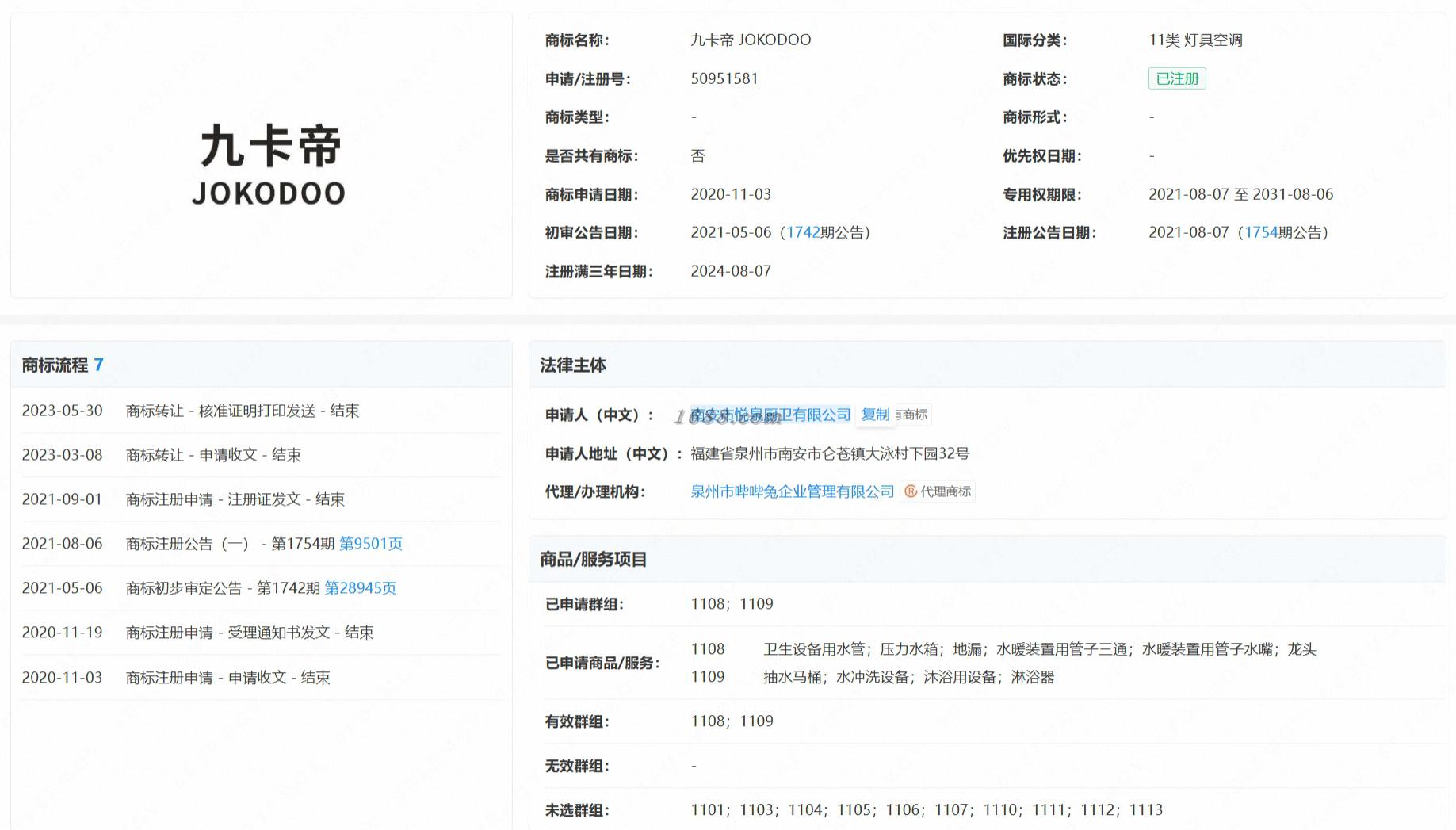Select the 2020-11-03 申请收文 process row
This screenshot has width=1456, height=830.
coord(262,677)
